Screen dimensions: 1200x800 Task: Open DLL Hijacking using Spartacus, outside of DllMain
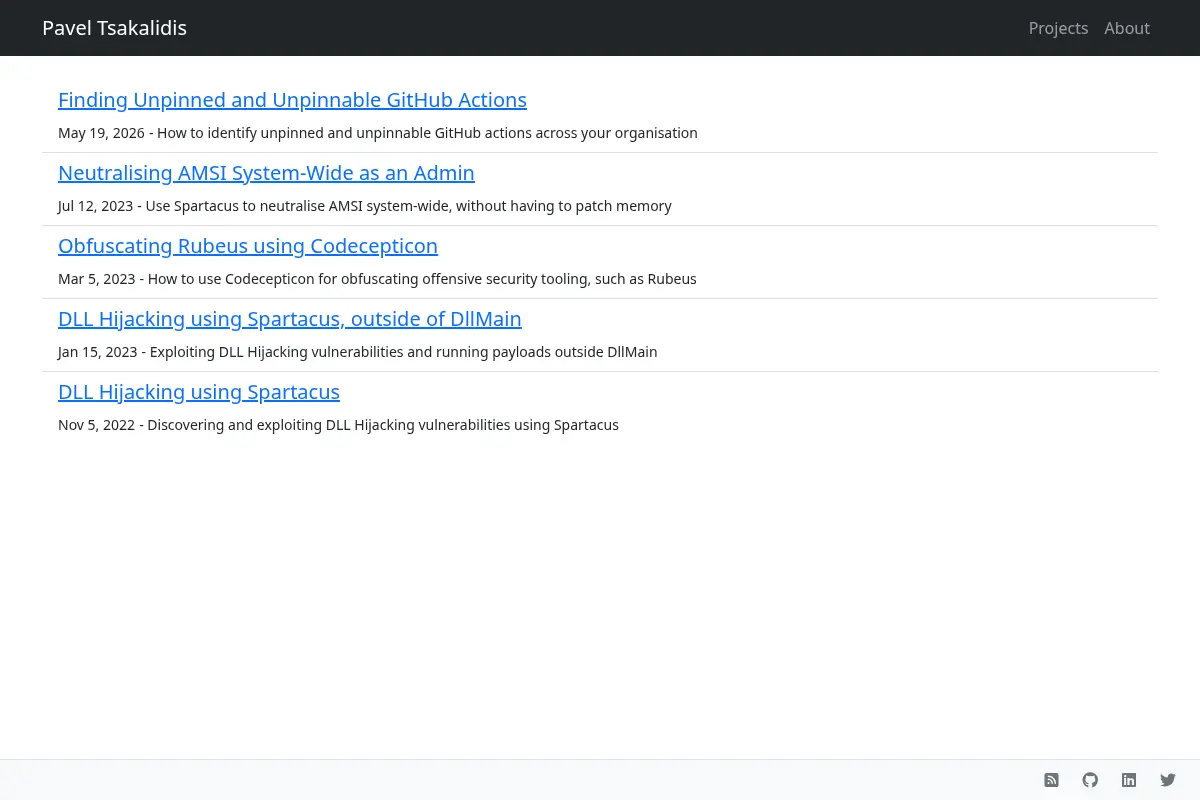[x=290, y=319]
